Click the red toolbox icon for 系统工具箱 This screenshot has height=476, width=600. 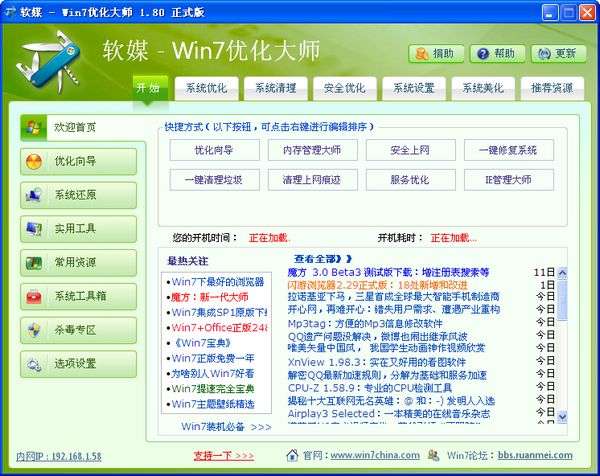click(34, 297)
